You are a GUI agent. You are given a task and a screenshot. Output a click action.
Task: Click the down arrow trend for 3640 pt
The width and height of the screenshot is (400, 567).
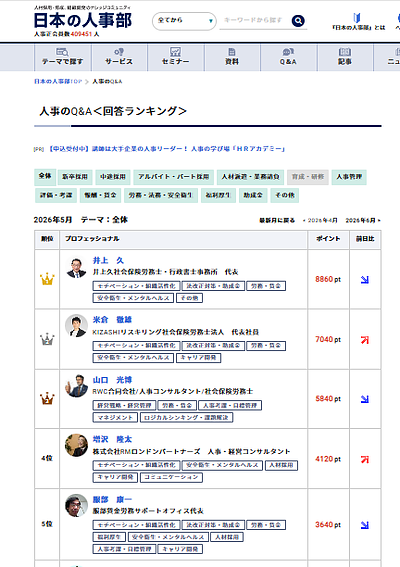click(x=365, y=525)
